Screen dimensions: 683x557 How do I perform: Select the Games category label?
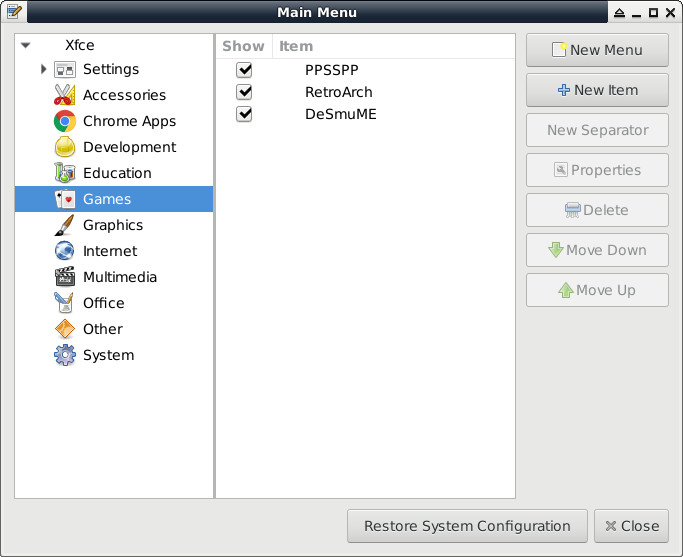coord(107,199)
